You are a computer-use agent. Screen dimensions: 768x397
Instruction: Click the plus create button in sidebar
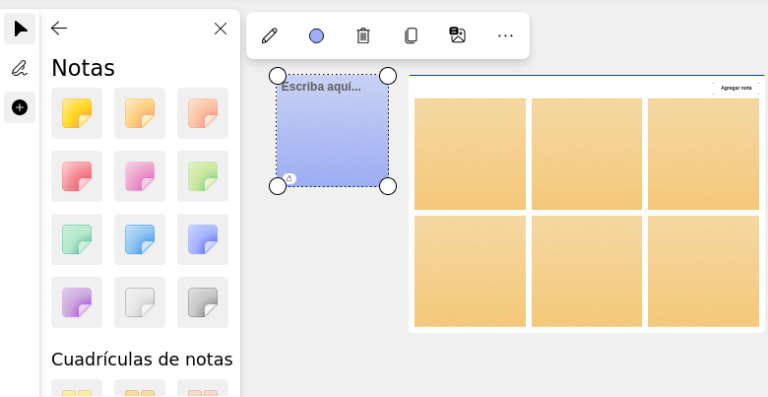point(20,107)
